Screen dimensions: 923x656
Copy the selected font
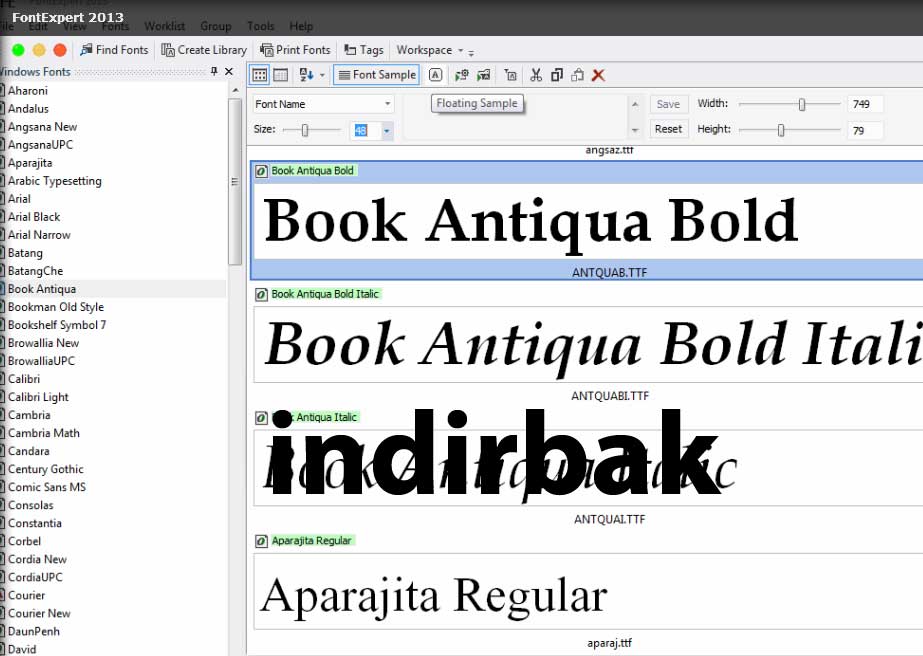pyautogui.click(x=556, y=75)
